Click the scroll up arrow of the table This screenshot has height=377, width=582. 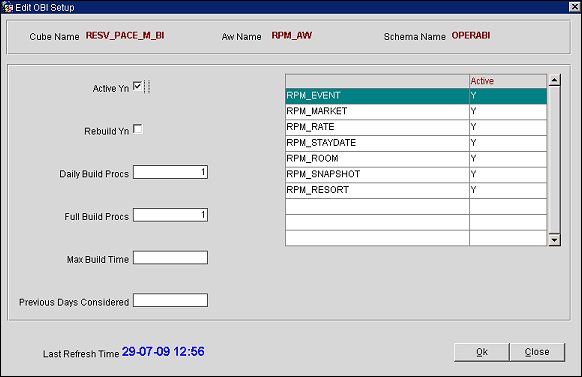click(x=554, y=80)
